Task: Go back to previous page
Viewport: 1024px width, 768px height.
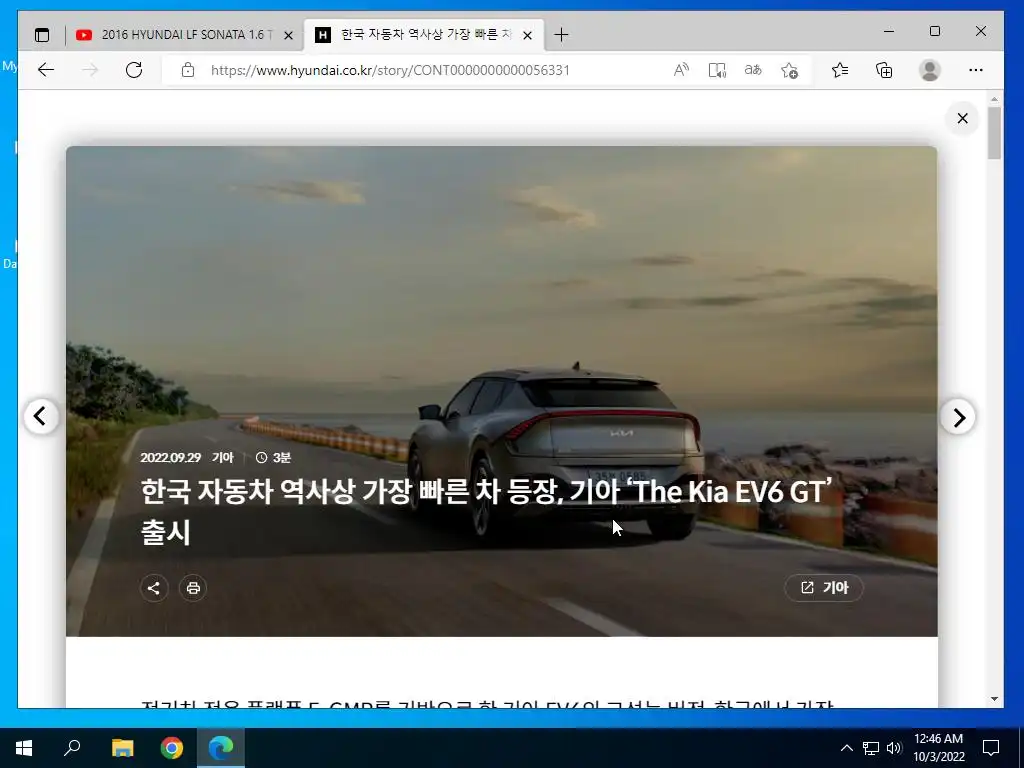Action: (46, 70)
